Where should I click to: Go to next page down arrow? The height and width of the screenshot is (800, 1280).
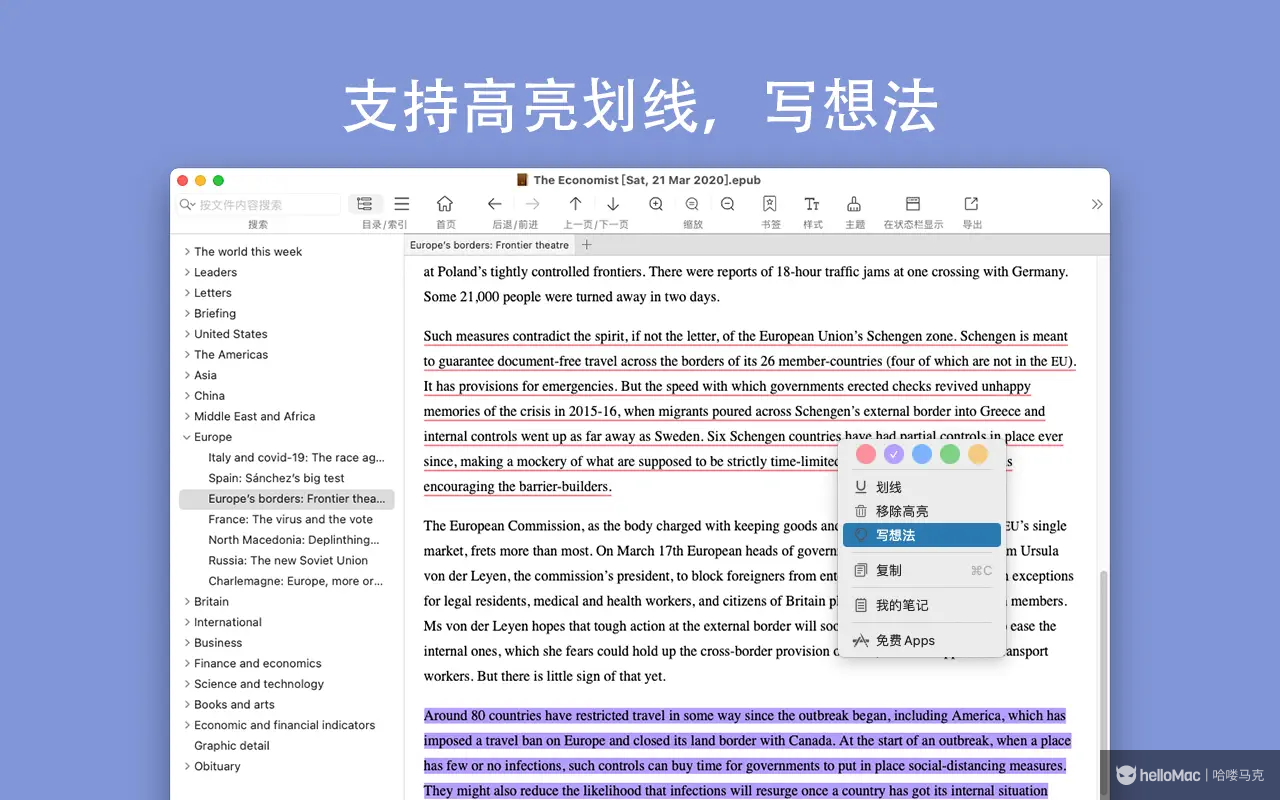click(613, 204)
